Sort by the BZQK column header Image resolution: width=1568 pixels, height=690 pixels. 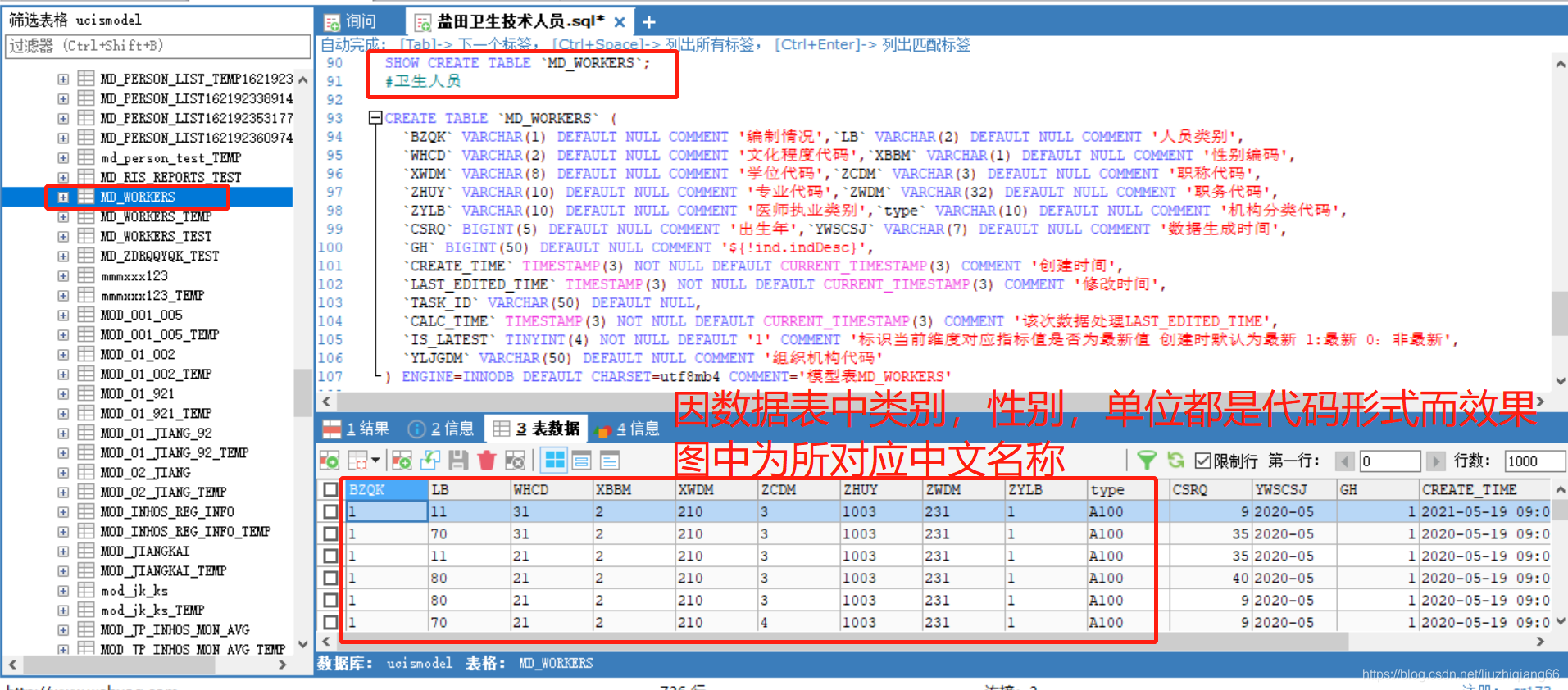pos(385,489)
